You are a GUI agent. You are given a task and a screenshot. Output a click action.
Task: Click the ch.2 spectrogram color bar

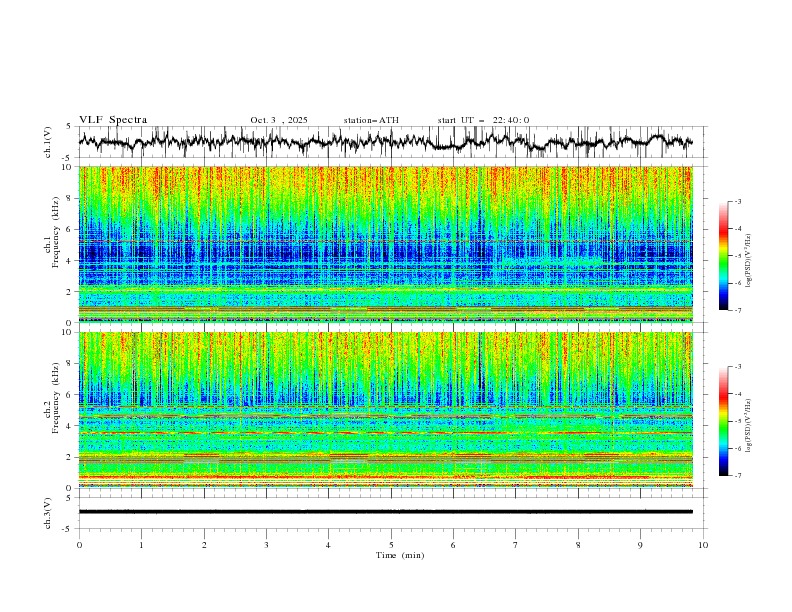[x=724, y=421]
